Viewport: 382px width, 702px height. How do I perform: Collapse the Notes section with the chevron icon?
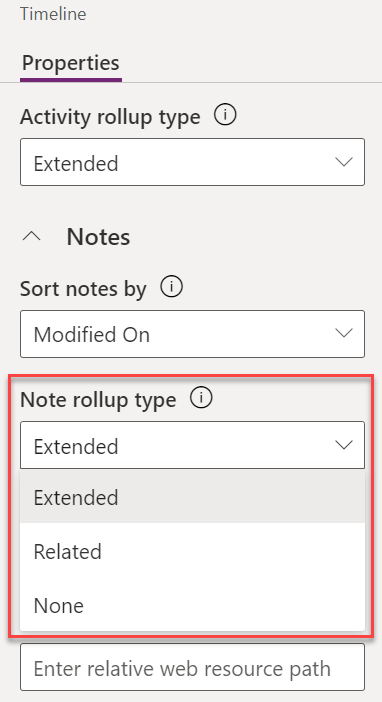(32, 237)
